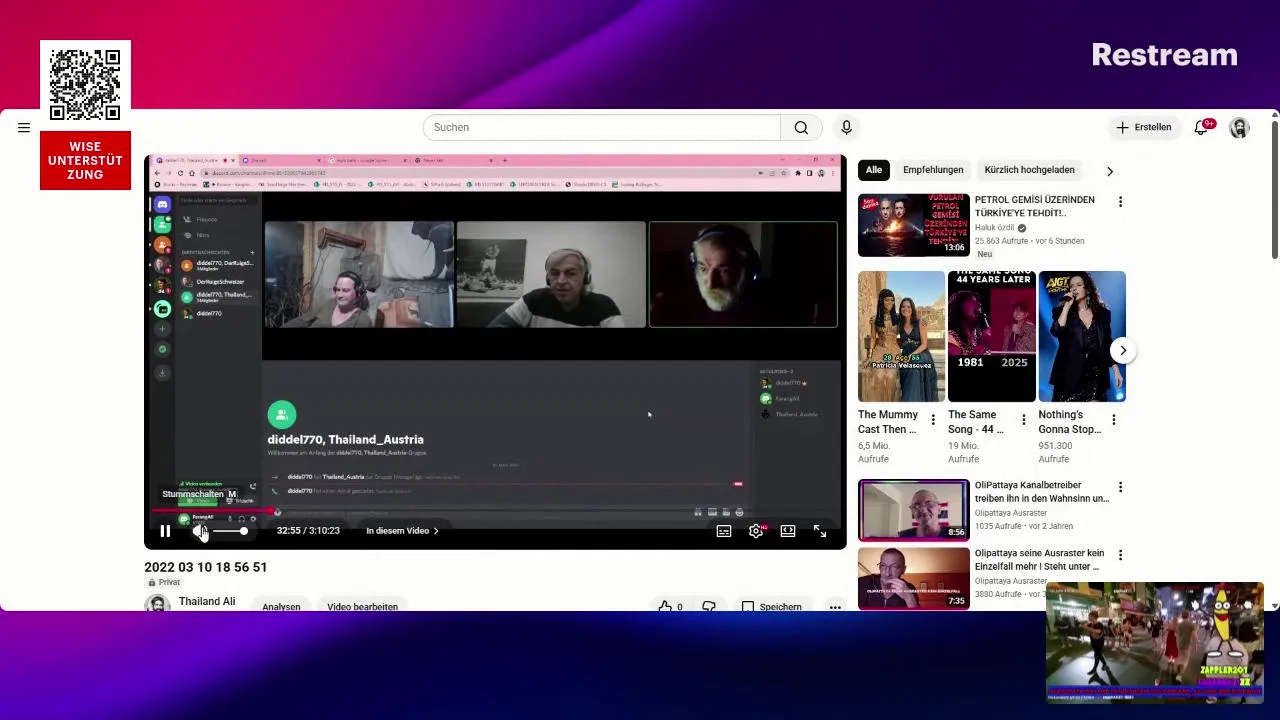Open options for 'Nothing's Gonna Stop' short
This screenshot has height=720, width=1280.
[x=1114, y=420]
